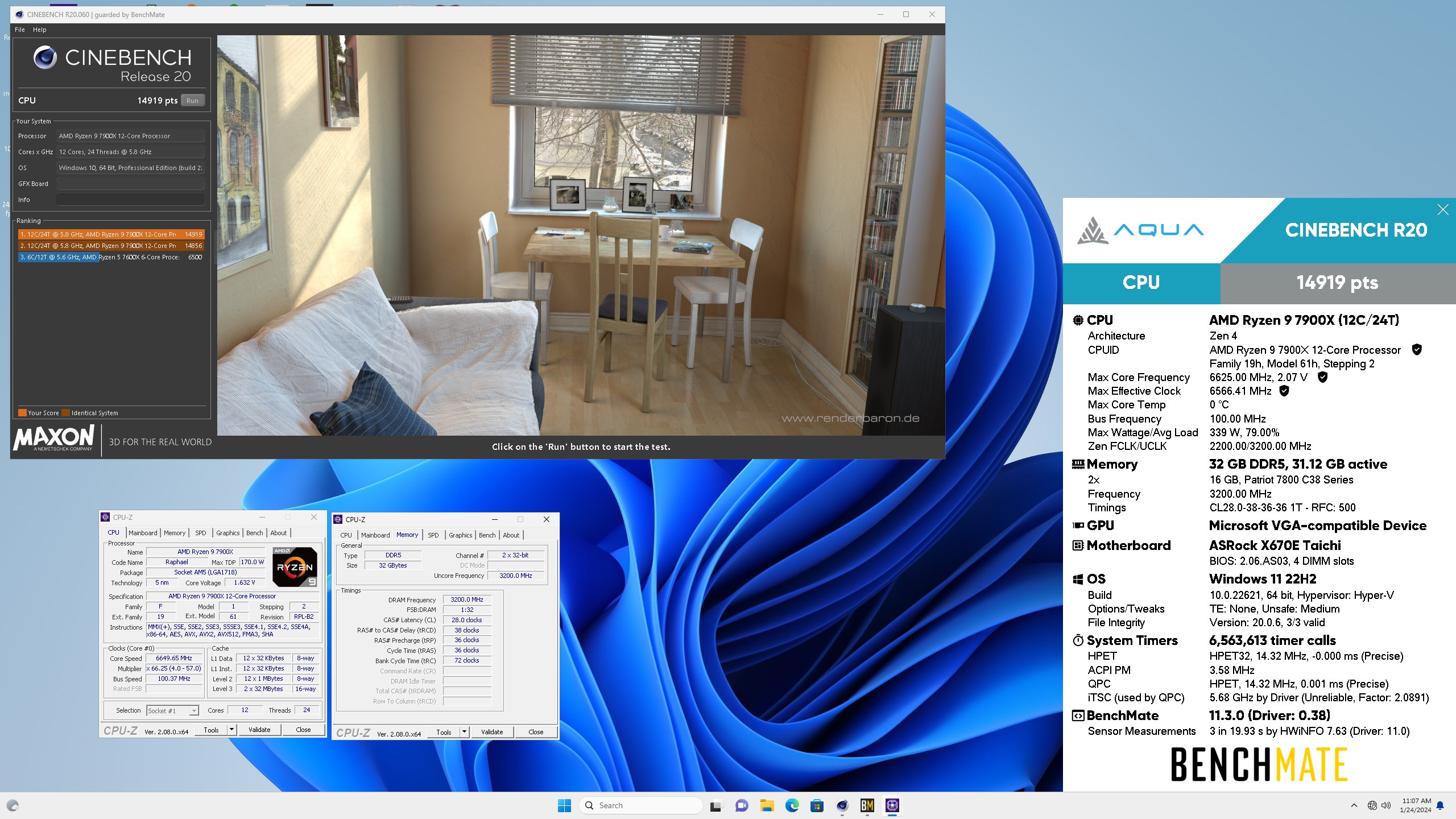Image resolution: width=1456 pixels, height=819 pixels.
Task: Select the top ranking entry with 14919
Action: [111, 234]
